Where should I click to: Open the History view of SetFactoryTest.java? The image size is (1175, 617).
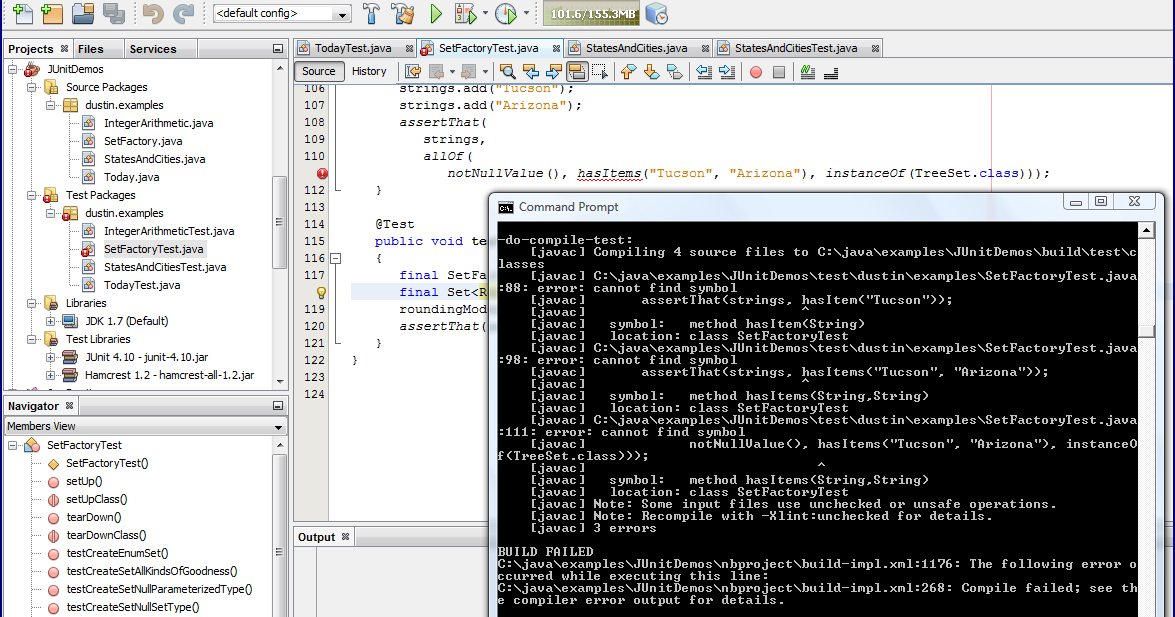(370, 71)
